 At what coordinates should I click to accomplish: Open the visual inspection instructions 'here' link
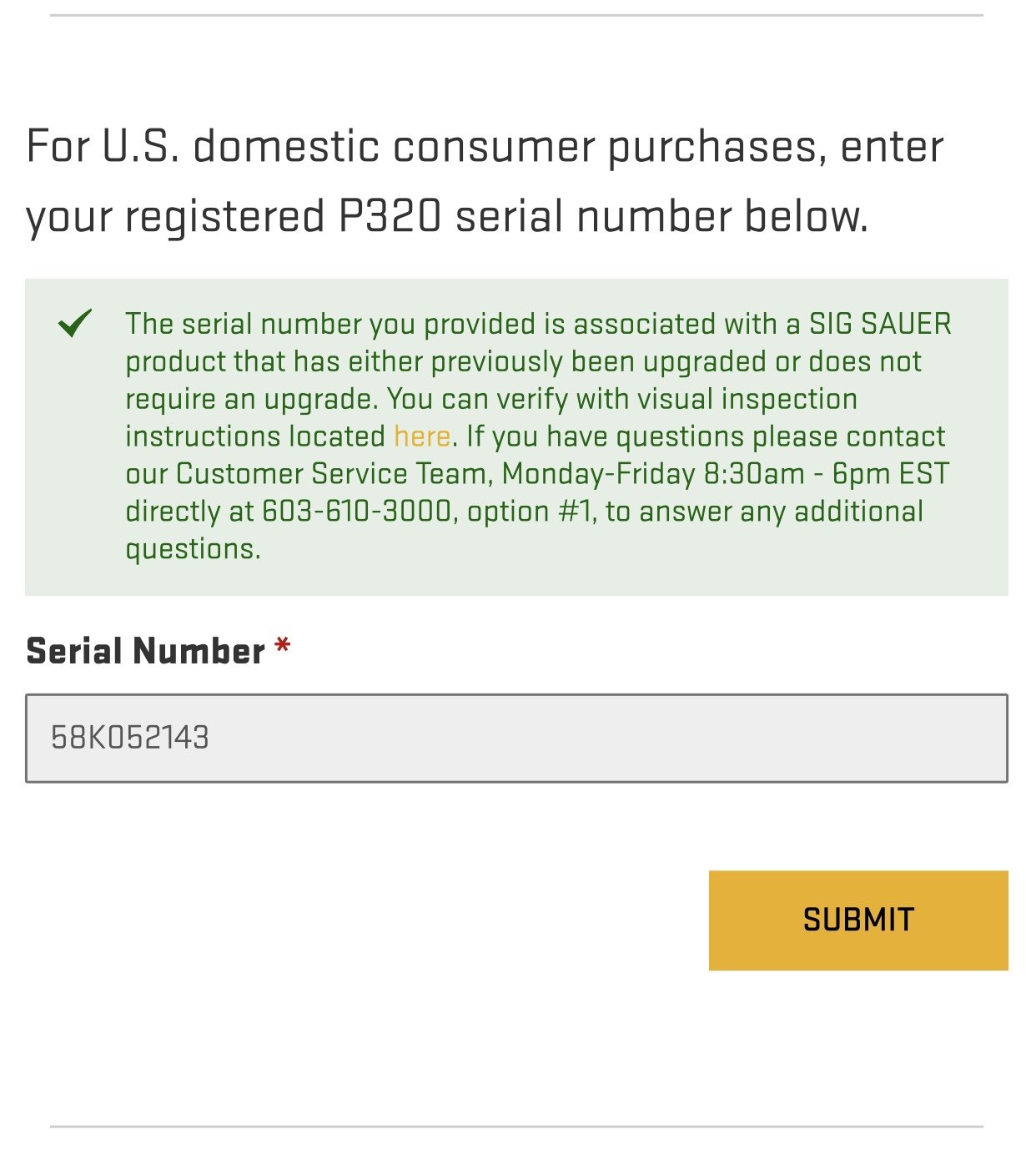coord(422,436)
